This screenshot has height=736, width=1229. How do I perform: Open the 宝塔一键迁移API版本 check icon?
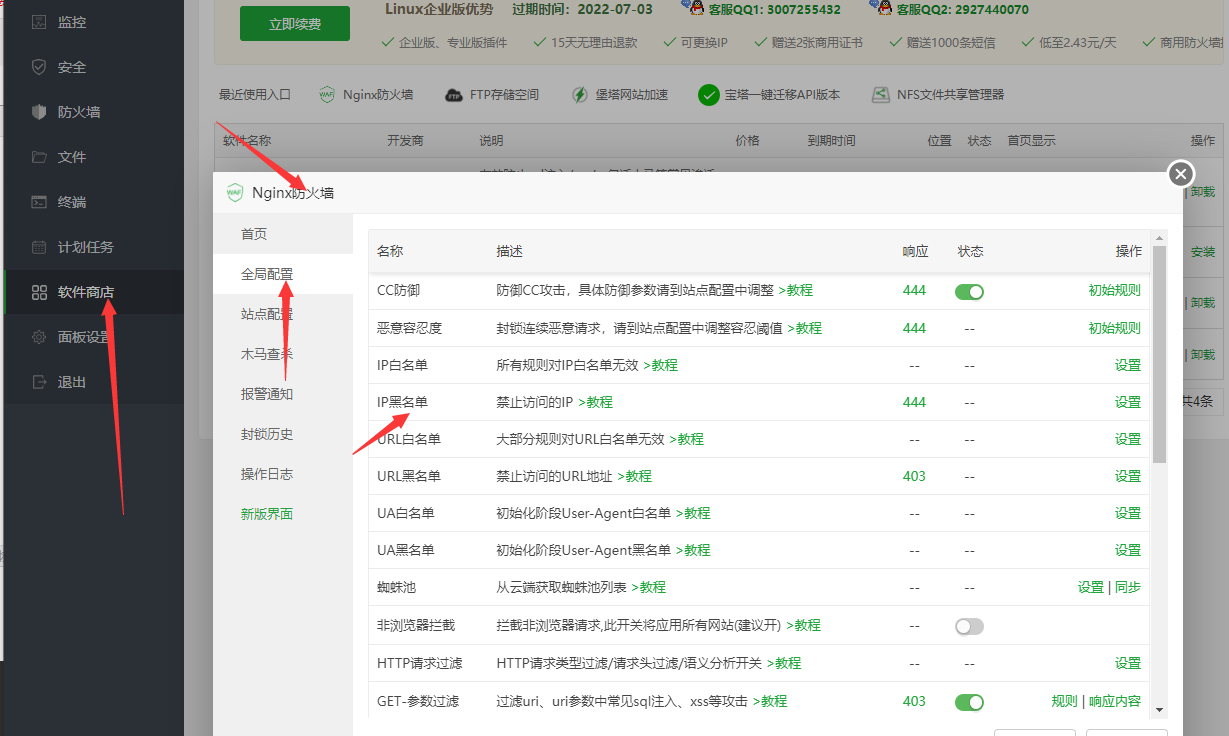tap(709, 95)
